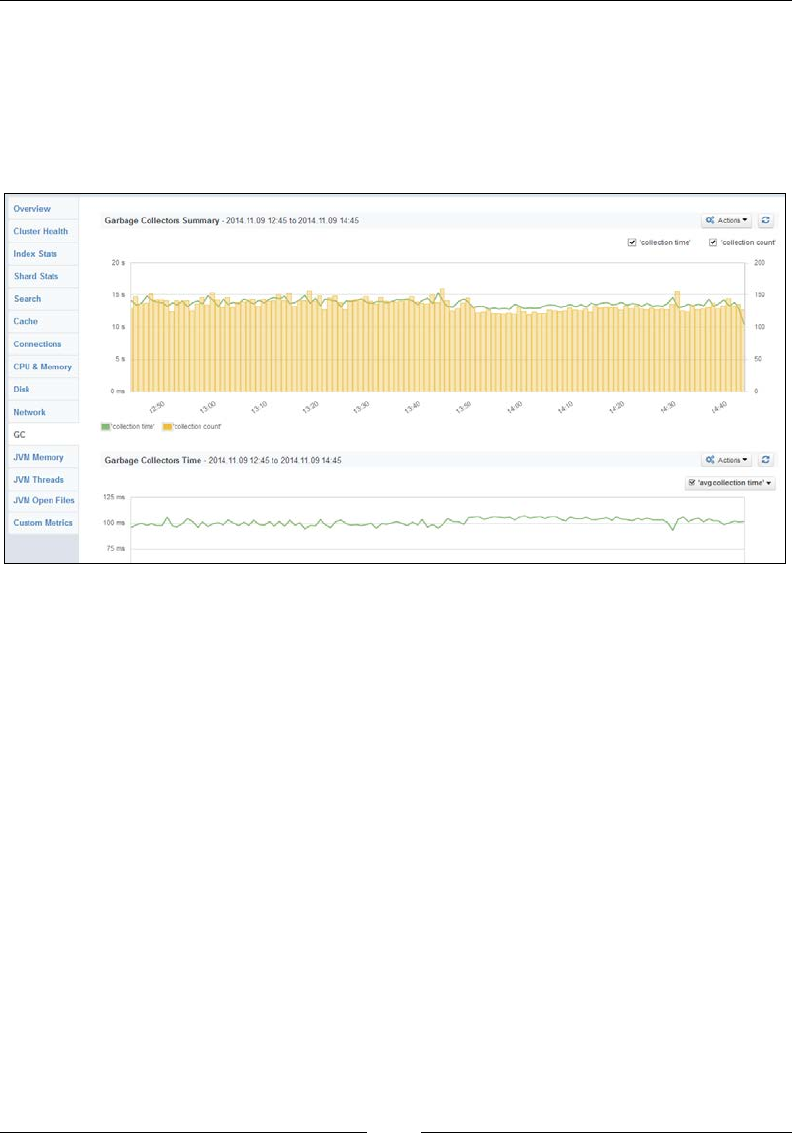
Task: Uncheck the 'collection time' checkbox
Action: tap(632, 243)
